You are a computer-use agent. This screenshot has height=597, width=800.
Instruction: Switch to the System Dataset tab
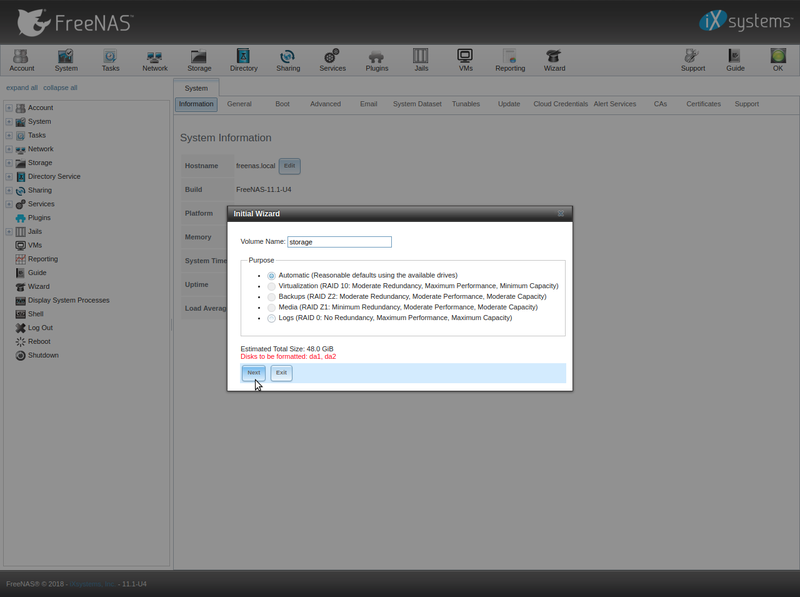coord(417,104)
